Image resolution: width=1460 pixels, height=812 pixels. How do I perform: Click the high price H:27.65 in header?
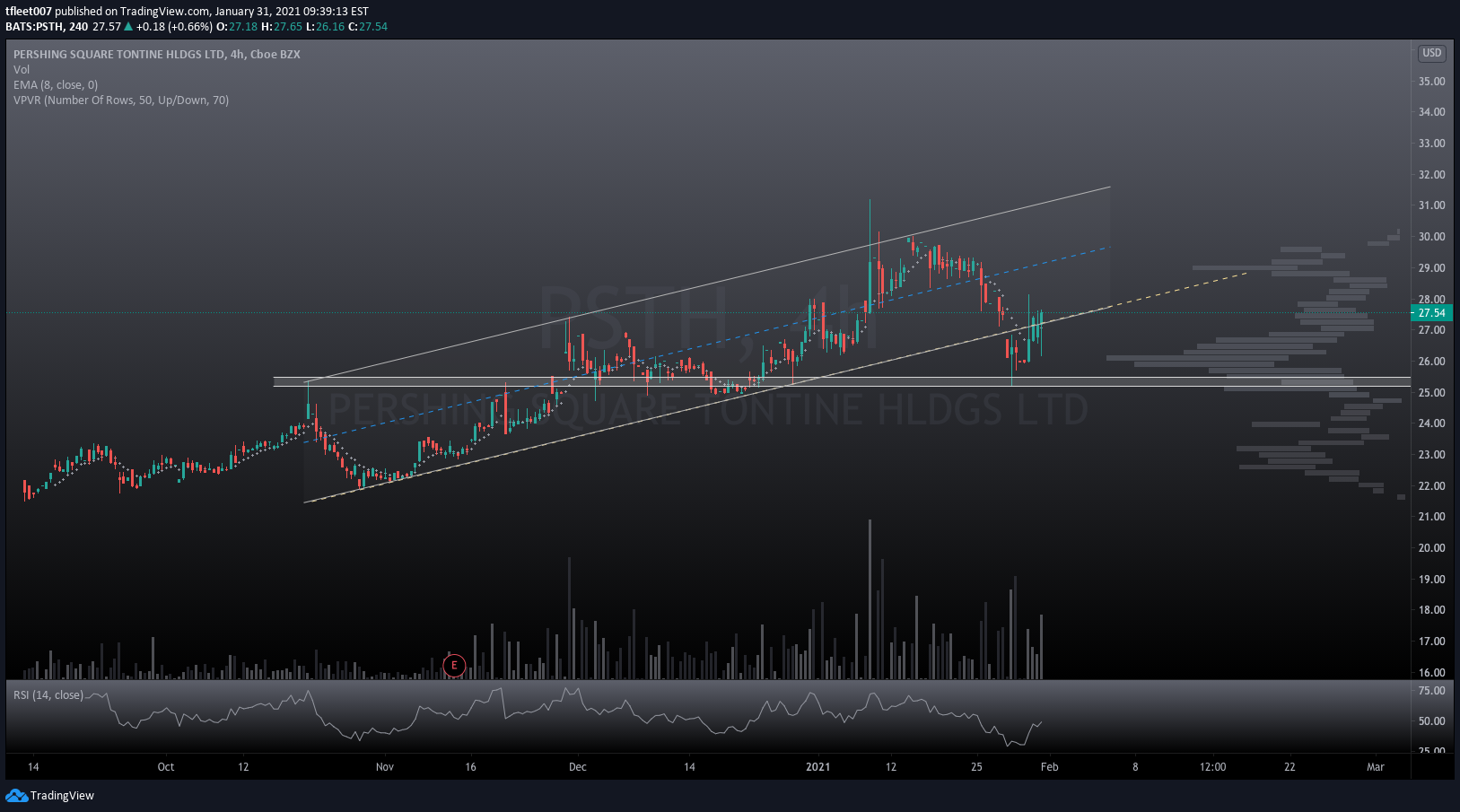coord(282,27)
